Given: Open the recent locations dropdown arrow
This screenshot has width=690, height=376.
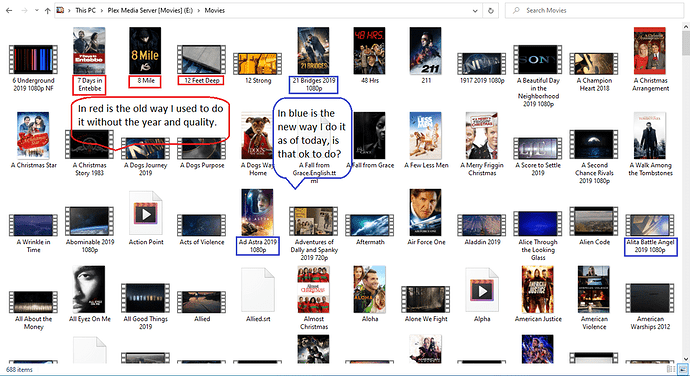Looking at the screenshot, I should point(37,11).
